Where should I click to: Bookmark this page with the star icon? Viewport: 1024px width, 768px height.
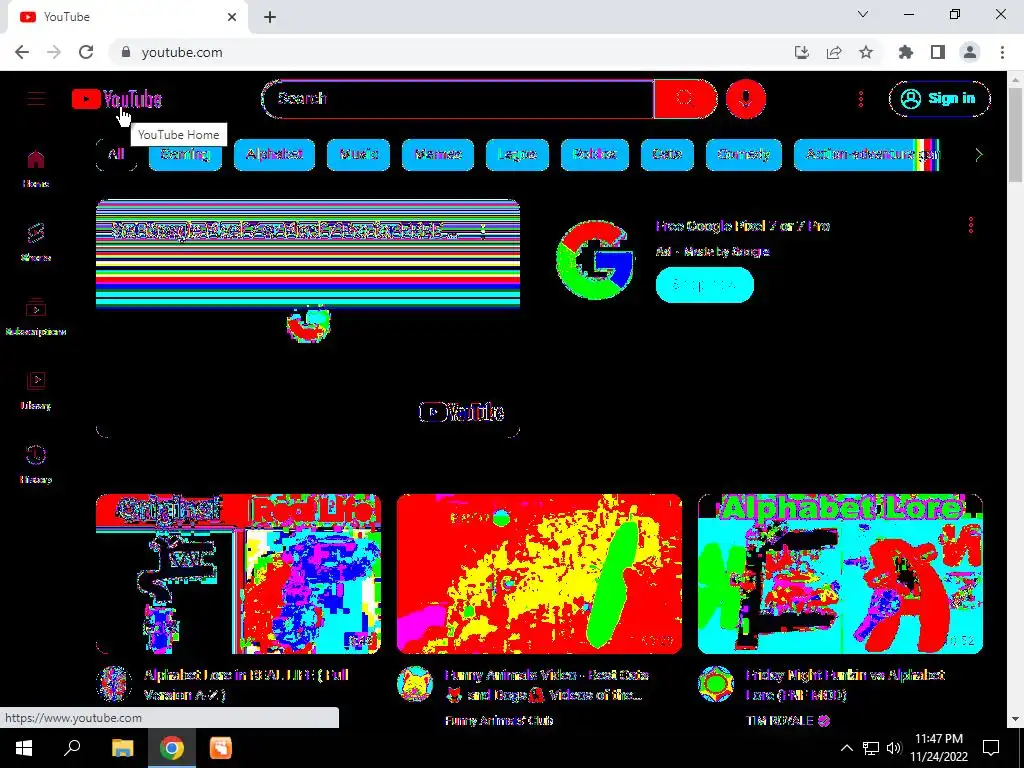click(866, 52)
